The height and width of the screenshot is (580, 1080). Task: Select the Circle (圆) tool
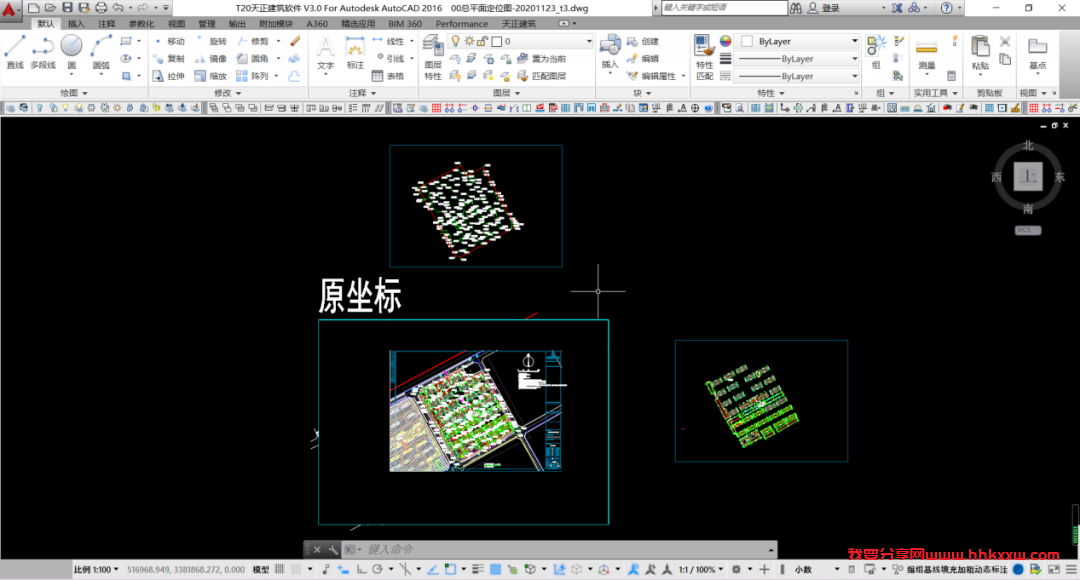tap(72, 53)
